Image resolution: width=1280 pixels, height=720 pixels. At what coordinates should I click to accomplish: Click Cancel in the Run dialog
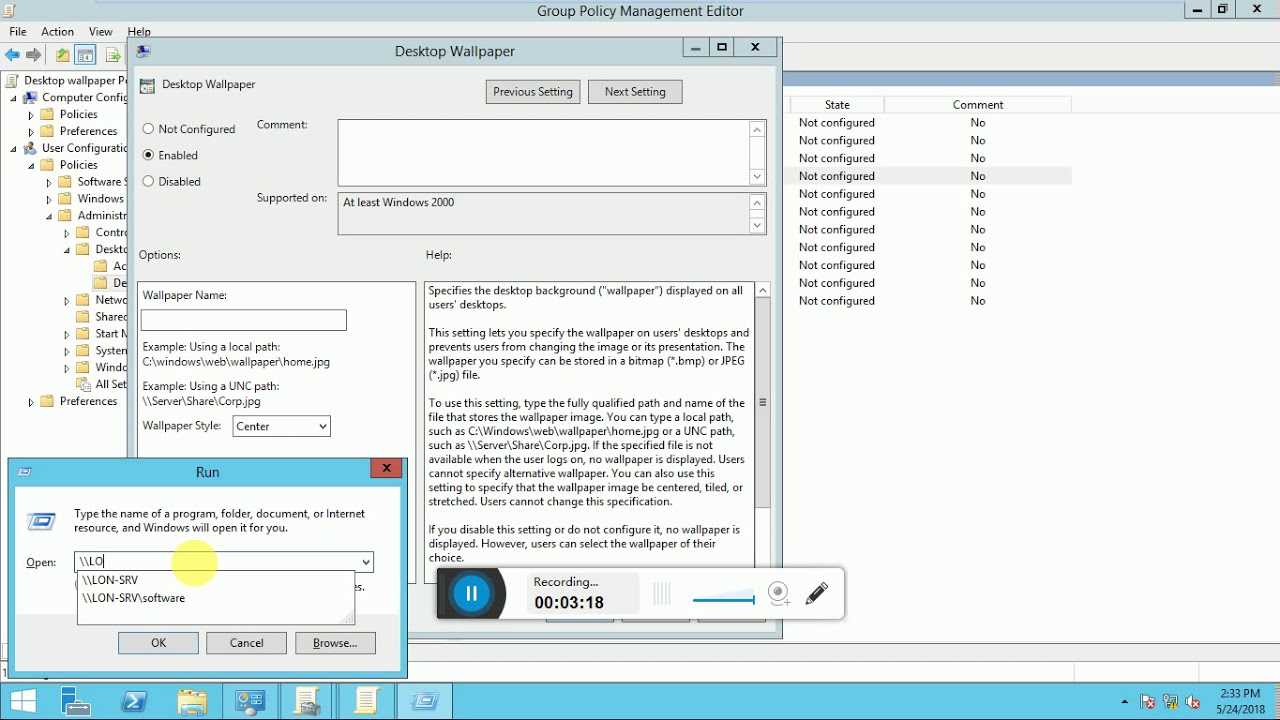(246, 643)
